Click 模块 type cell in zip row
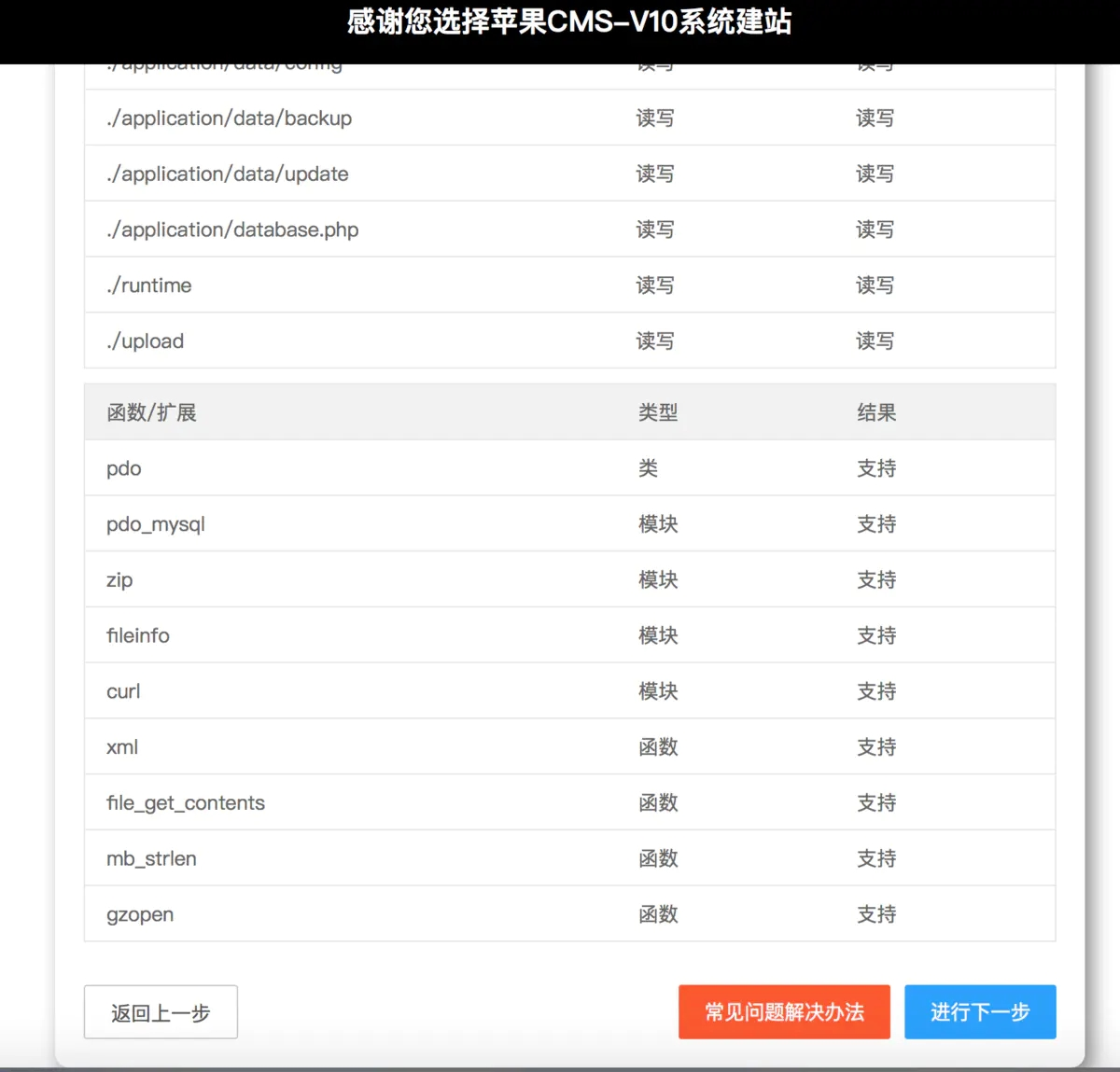Viewport: 1120px width, 1072px height. 658,580
